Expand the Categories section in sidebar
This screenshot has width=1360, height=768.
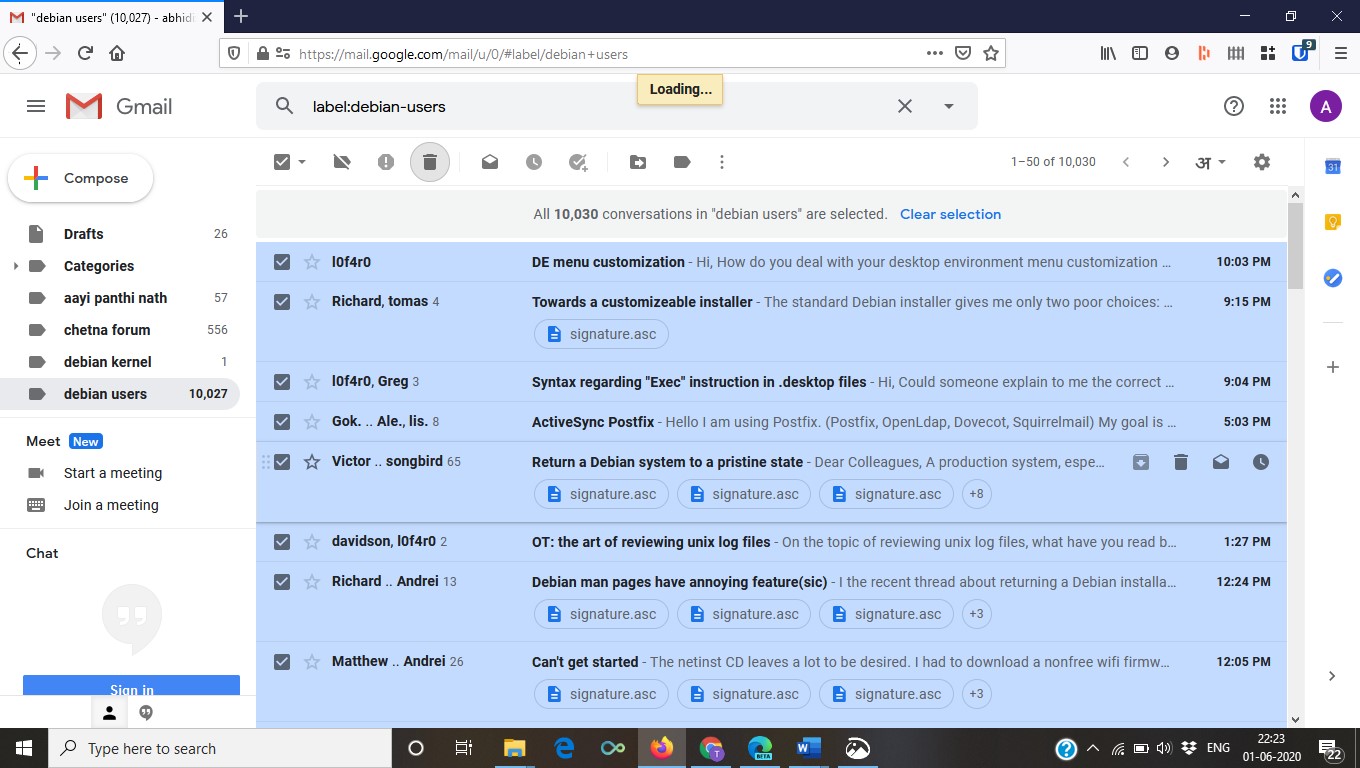[18, 266]
